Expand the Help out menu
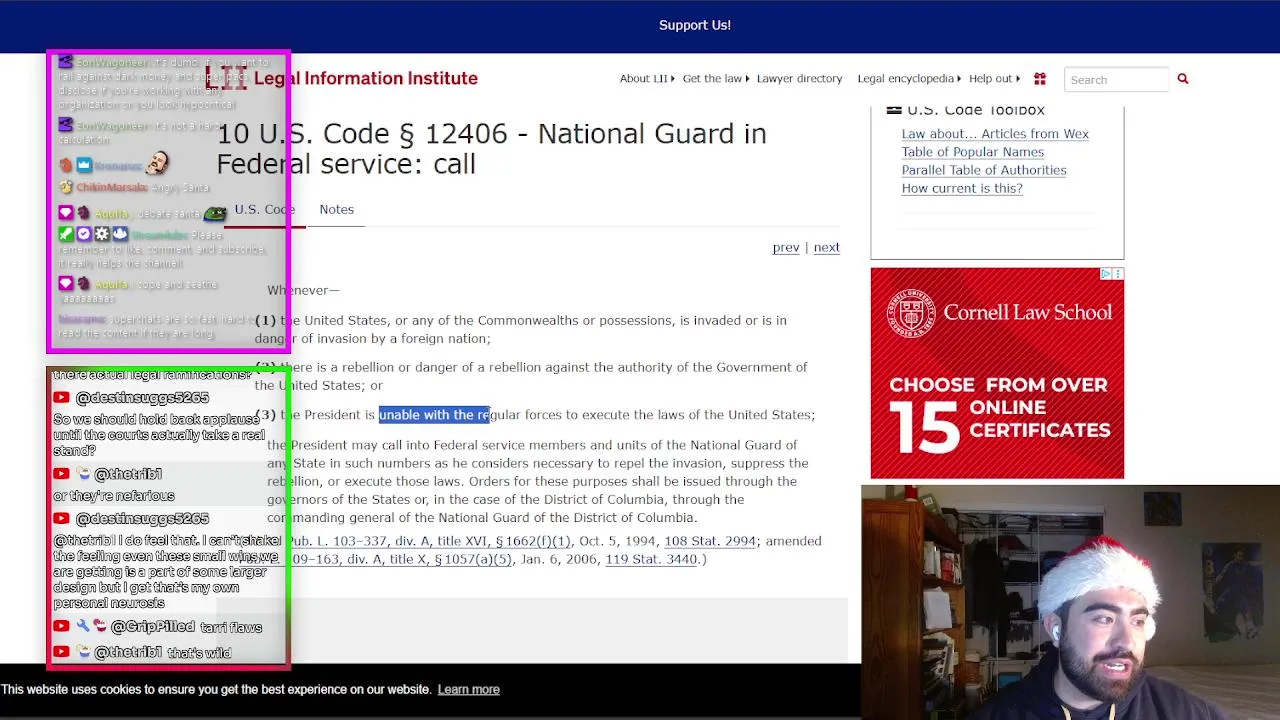This screenshot has height=720, width=1280. coord(994,79)
